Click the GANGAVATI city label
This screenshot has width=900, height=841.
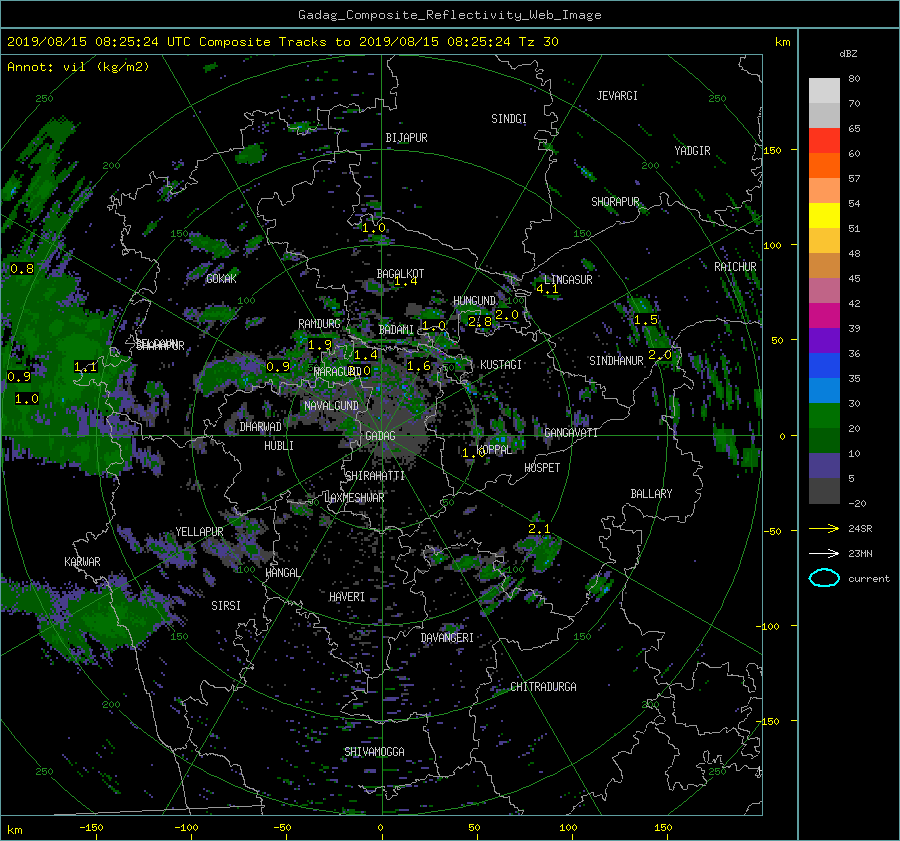pos(571,433)
